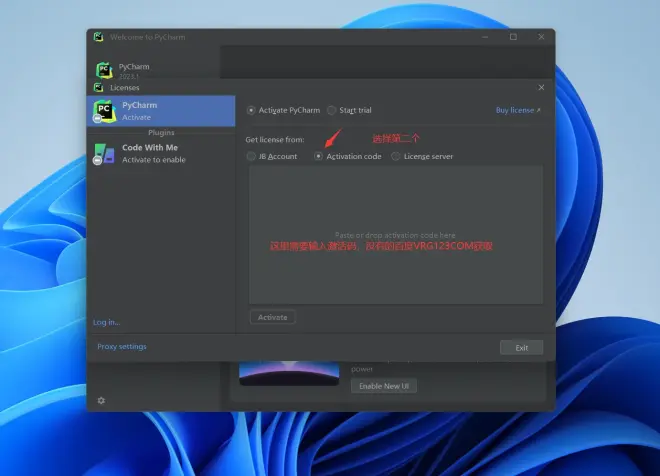The image size is (660, 476).
Task: Click the 'PyCharm 2023.1' text in Welcome window
Action: tap(134, 71)
